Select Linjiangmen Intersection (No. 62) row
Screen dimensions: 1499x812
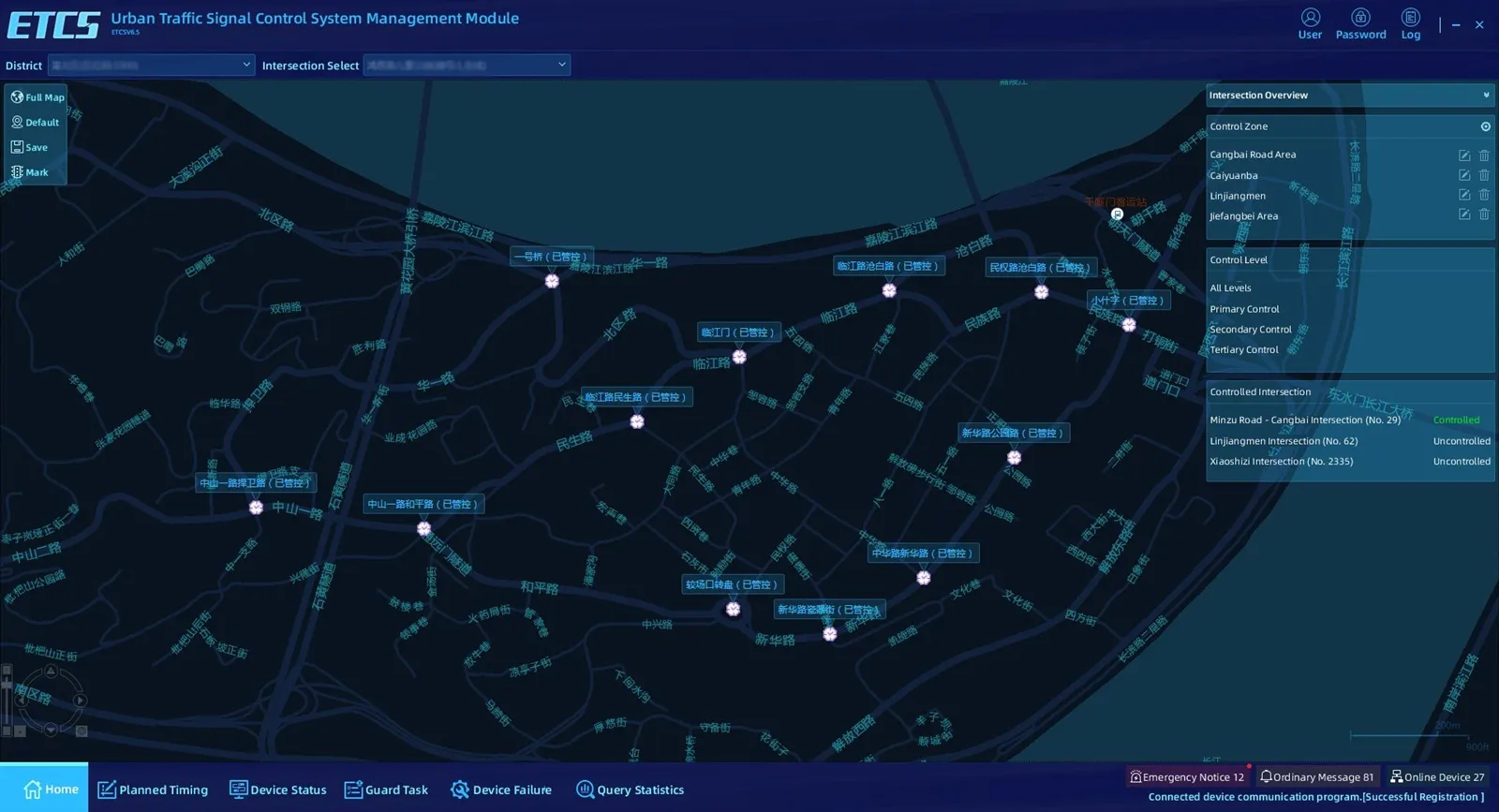1350,441
